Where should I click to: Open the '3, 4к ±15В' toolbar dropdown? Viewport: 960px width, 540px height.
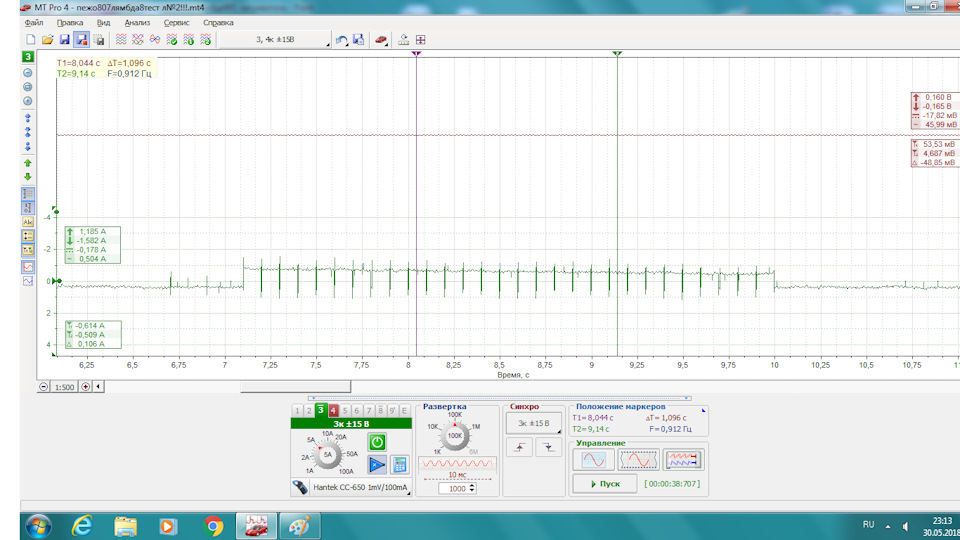click(275, 40)
